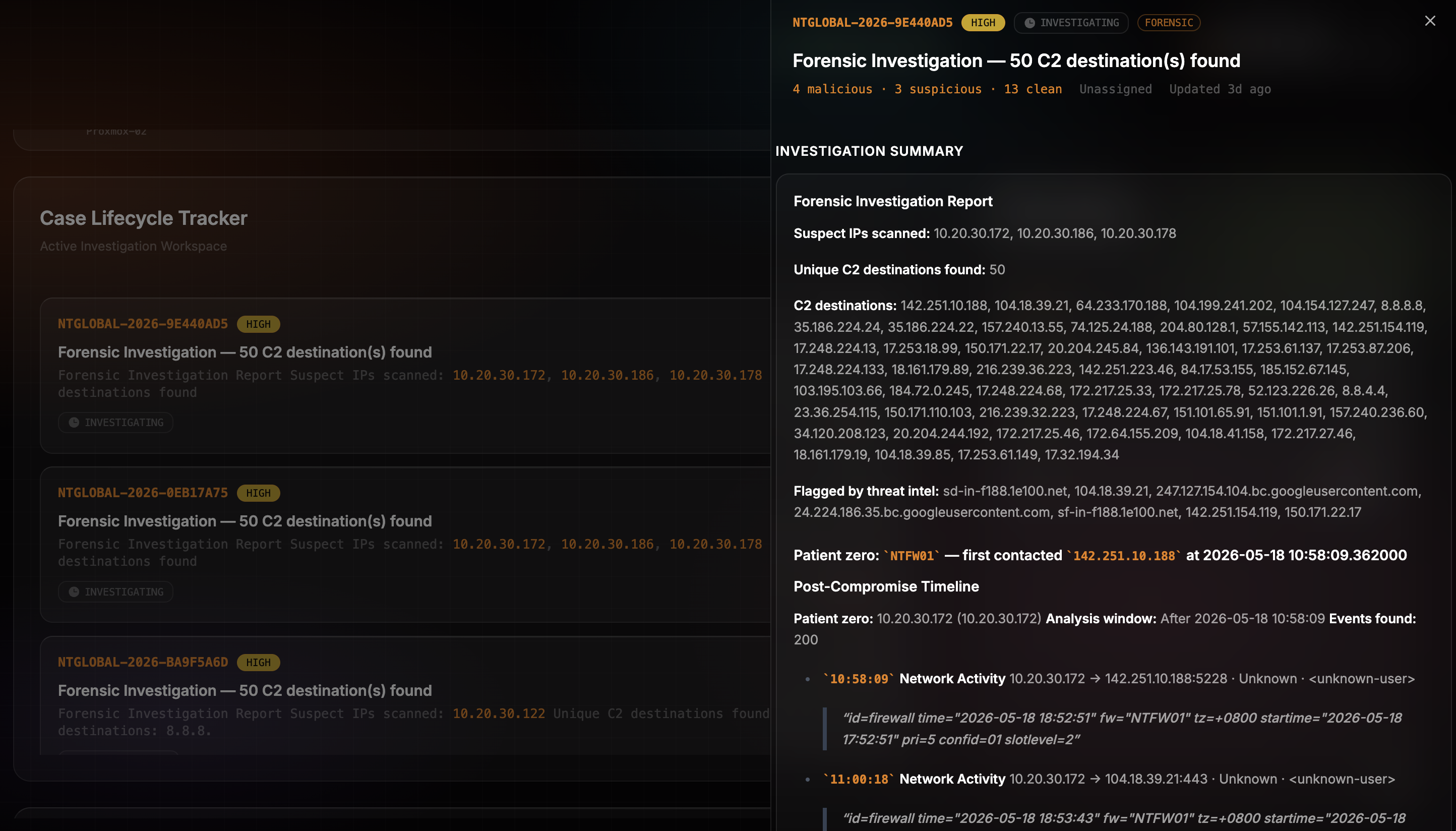Click the clock icon on the 0EB17A75 case card
The height and width of the screenshot is (831, 1456).
pos(74,592)
